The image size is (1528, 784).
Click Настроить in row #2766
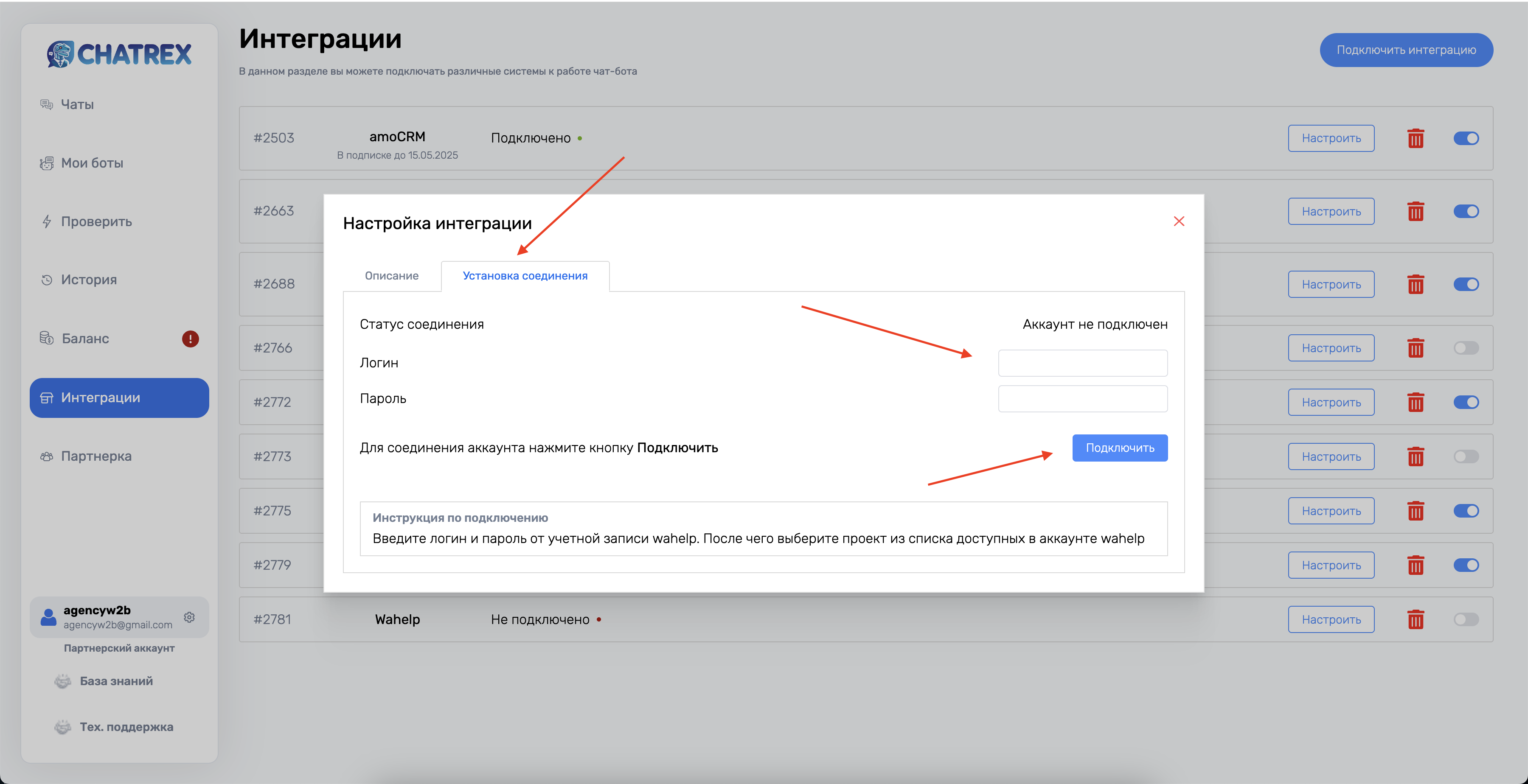pos(1331,348)
